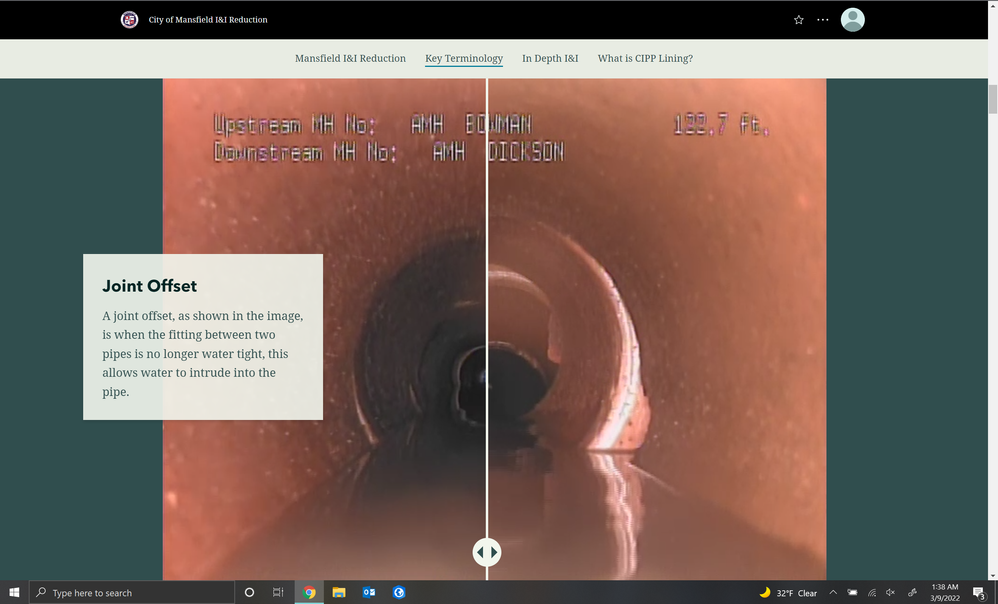The image size is (998, 604).
Task: Favorite the story with the star icon
Action: click(799, 20)
